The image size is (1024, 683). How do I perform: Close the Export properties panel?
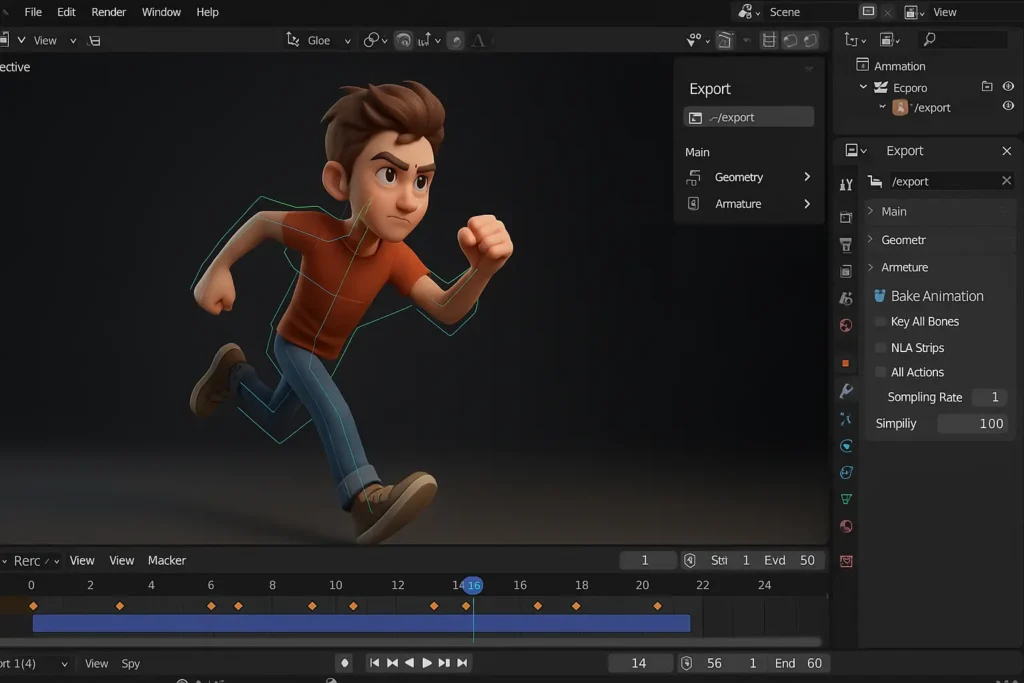pyautogui.click(x=1006, y=151)
